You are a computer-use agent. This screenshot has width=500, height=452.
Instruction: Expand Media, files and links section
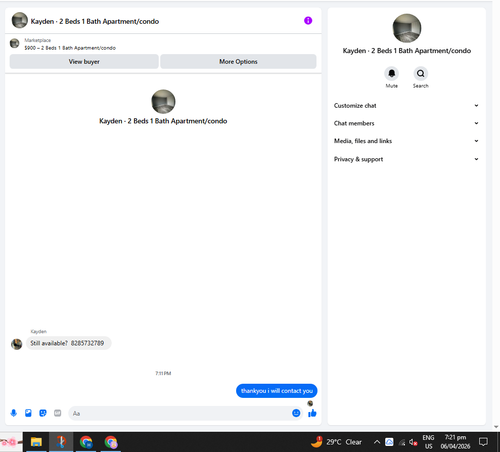pos(406,141)
